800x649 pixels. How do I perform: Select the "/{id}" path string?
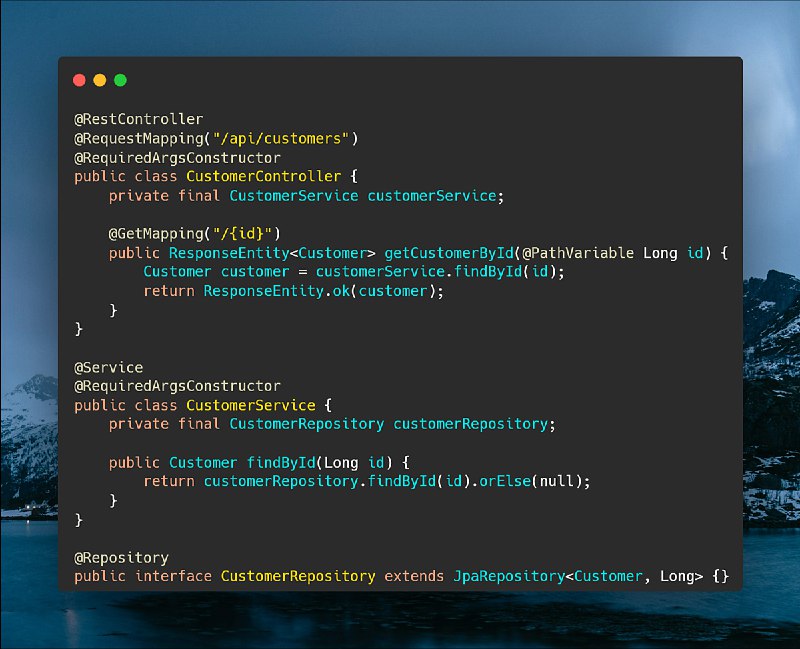tap(242, 234)
